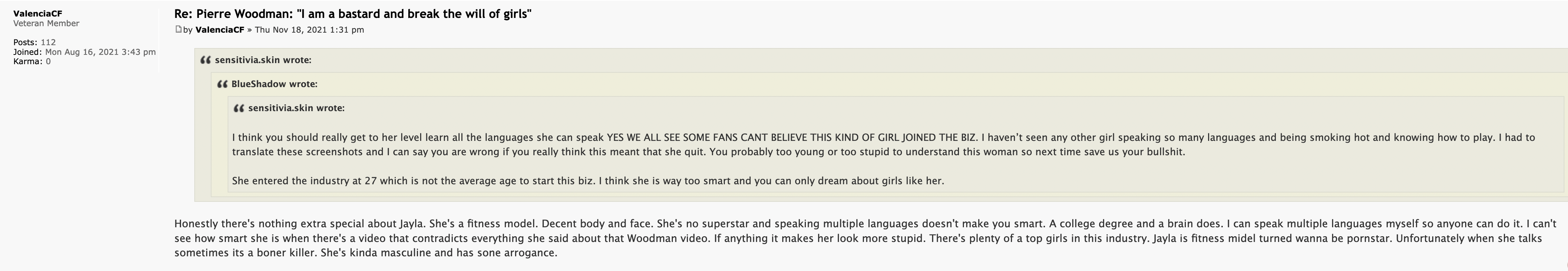Image resolution: width=1568 pixels, height=271 pixels.
Task: Click the "Posts:" label in user info
Action: (25, 43)
